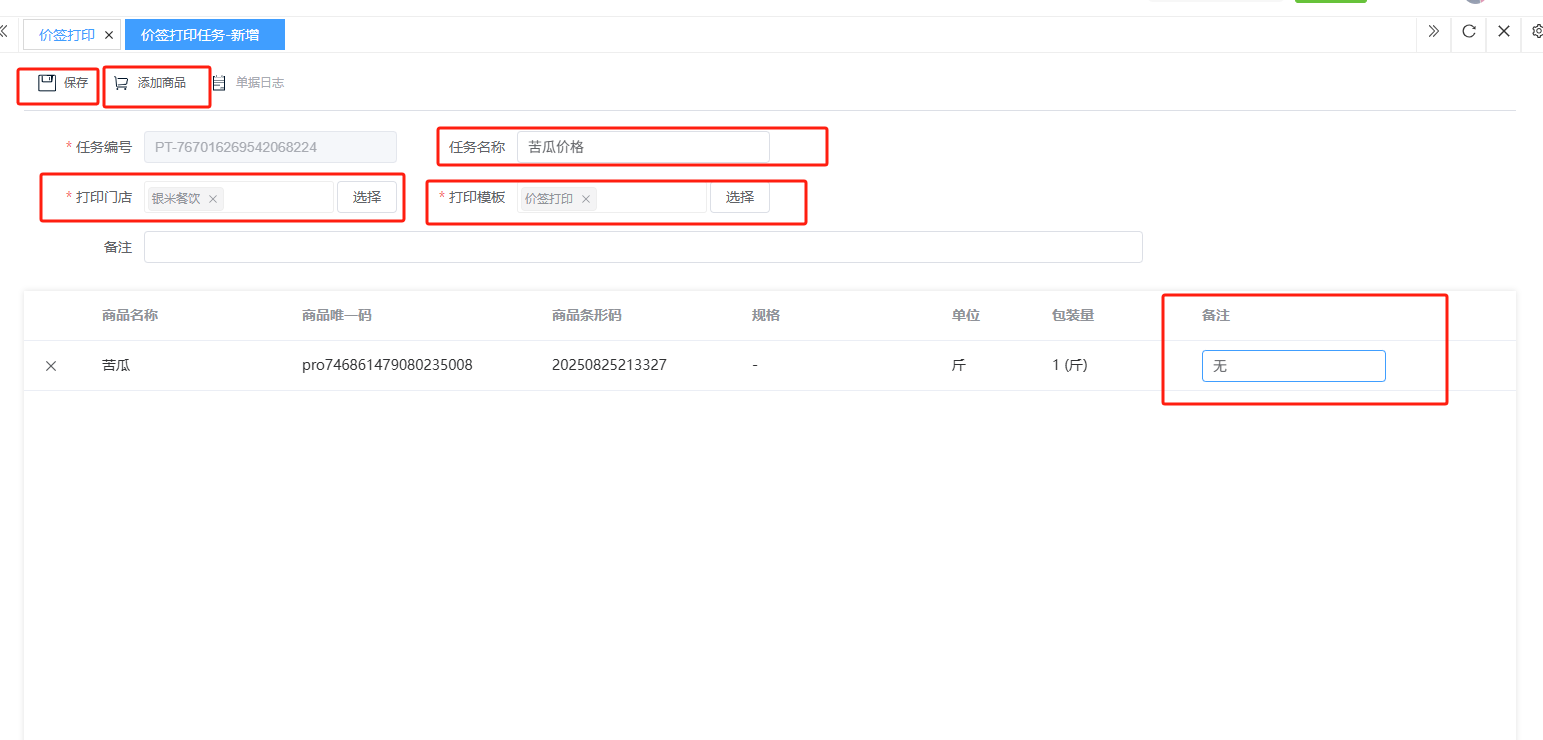Viewport: 1543px width, 740px height.
Task: Delete the 苦瓜 product row
Action: (51, 366)
